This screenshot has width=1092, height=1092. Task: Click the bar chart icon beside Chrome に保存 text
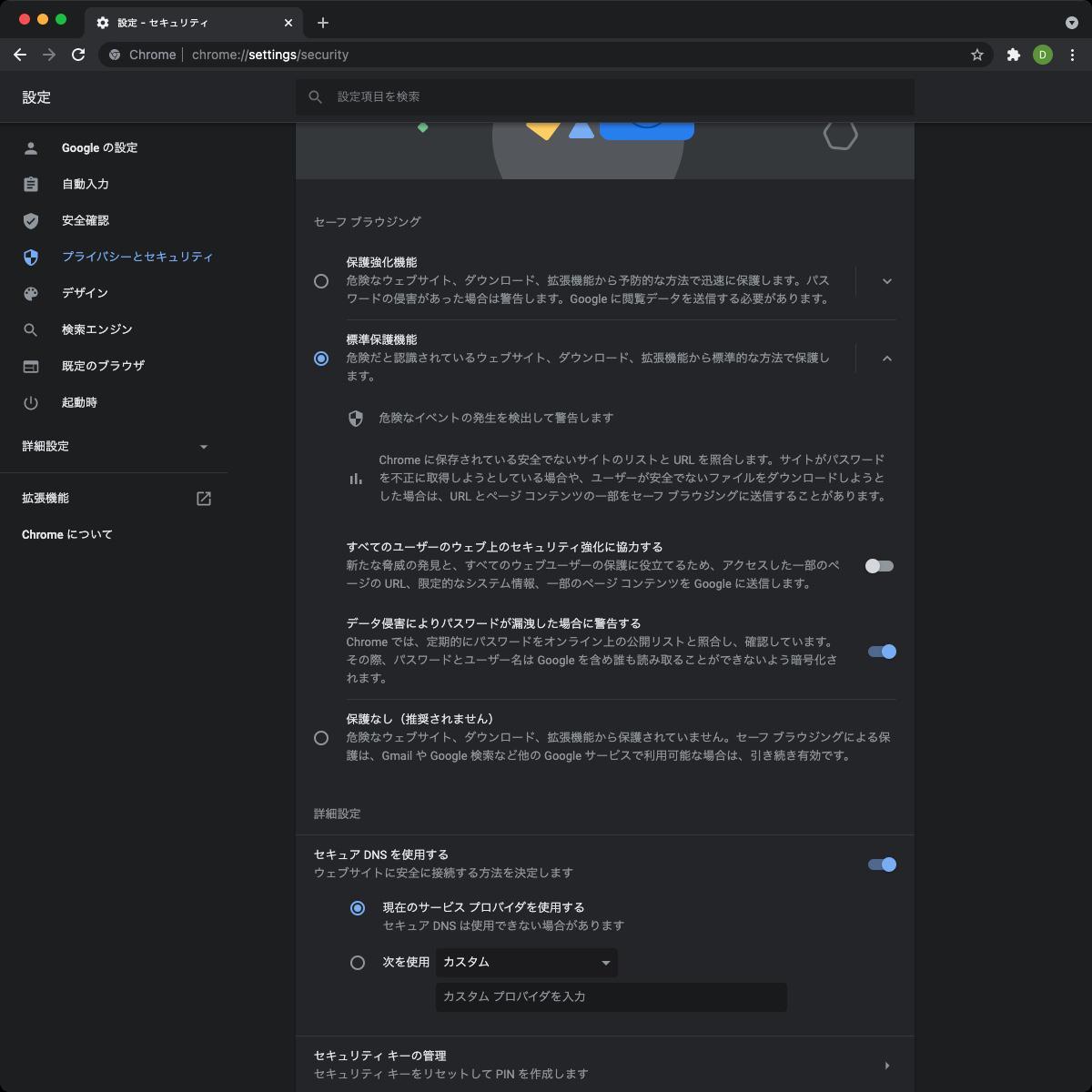click(356, 479)
